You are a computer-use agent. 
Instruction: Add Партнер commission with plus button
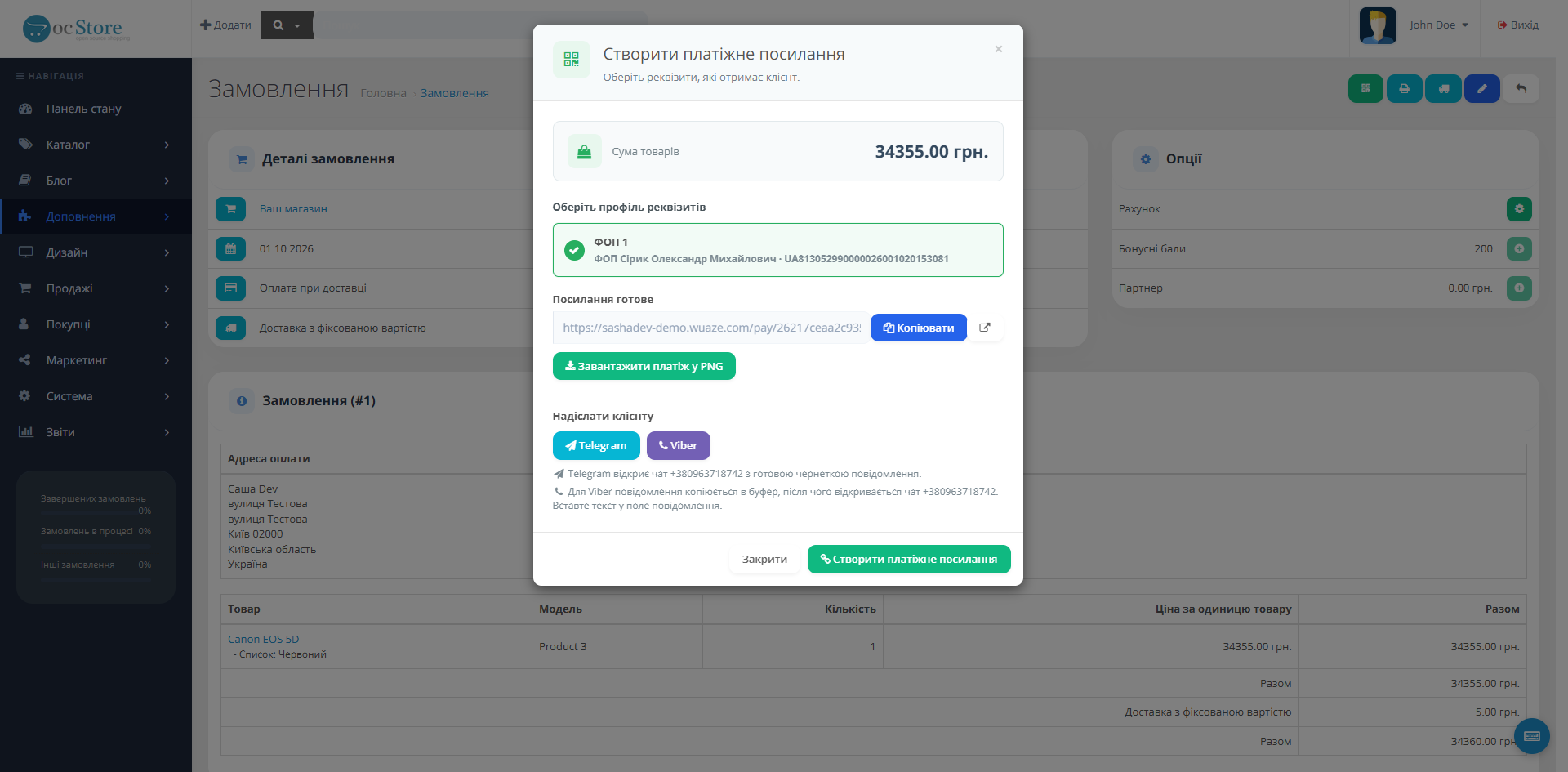tap(1519, 288)
